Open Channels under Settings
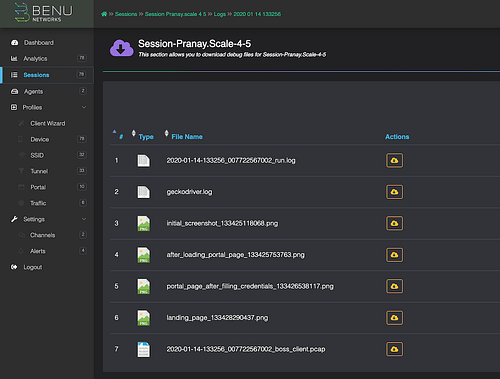The image size is (500, 379). coord(43,235)
